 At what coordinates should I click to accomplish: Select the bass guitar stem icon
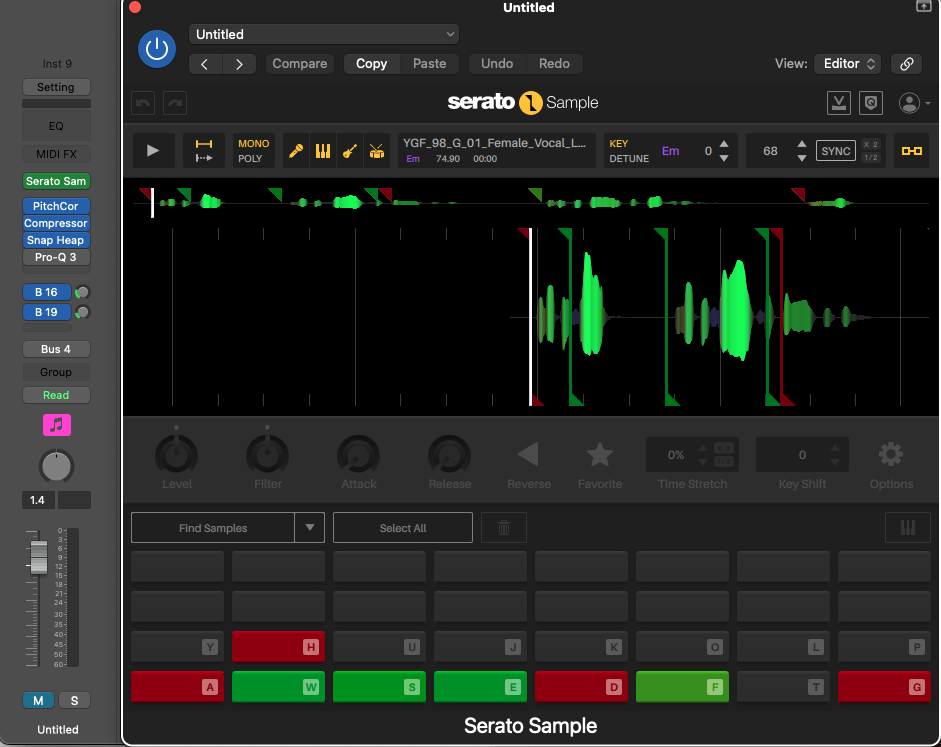tap(350, 151)
